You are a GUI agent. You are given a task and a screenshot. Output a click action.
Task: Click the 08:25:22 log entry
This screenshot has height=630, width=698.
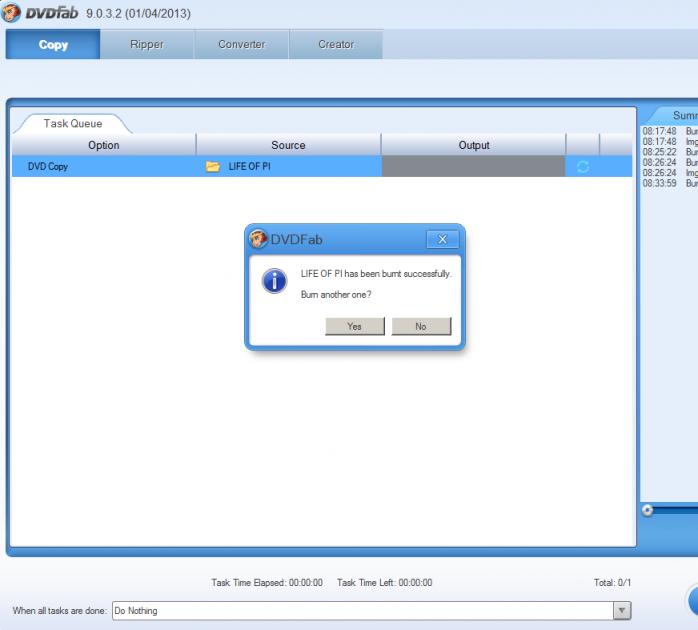(x=670, y=152)
